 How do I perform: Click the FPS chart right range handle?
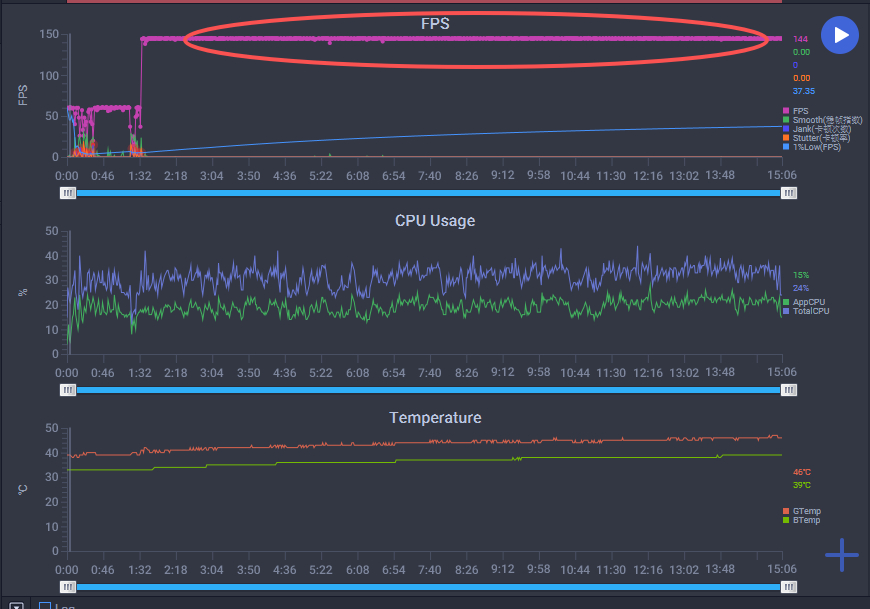pyautogui.click(x=788, y=193)
